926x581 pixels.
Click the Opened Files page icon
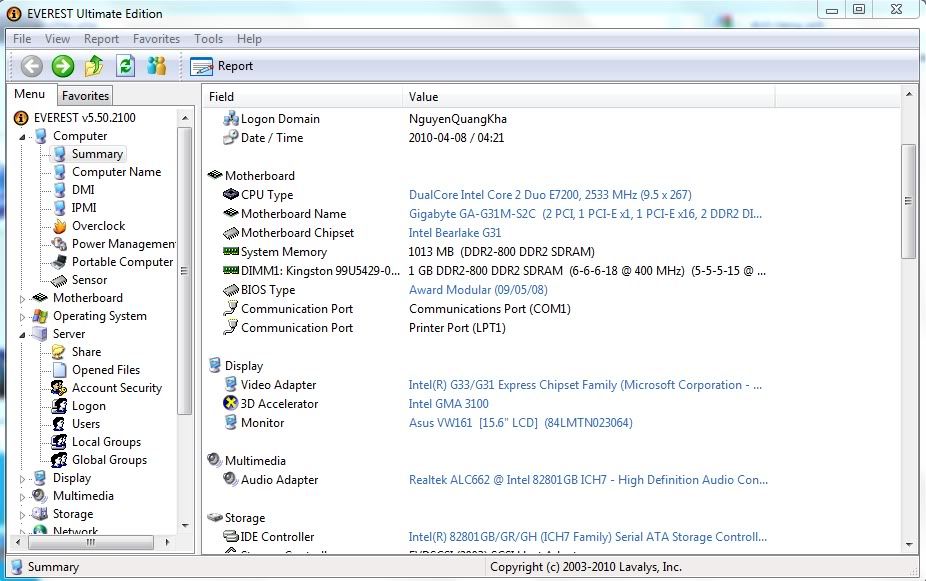(59, 370)
